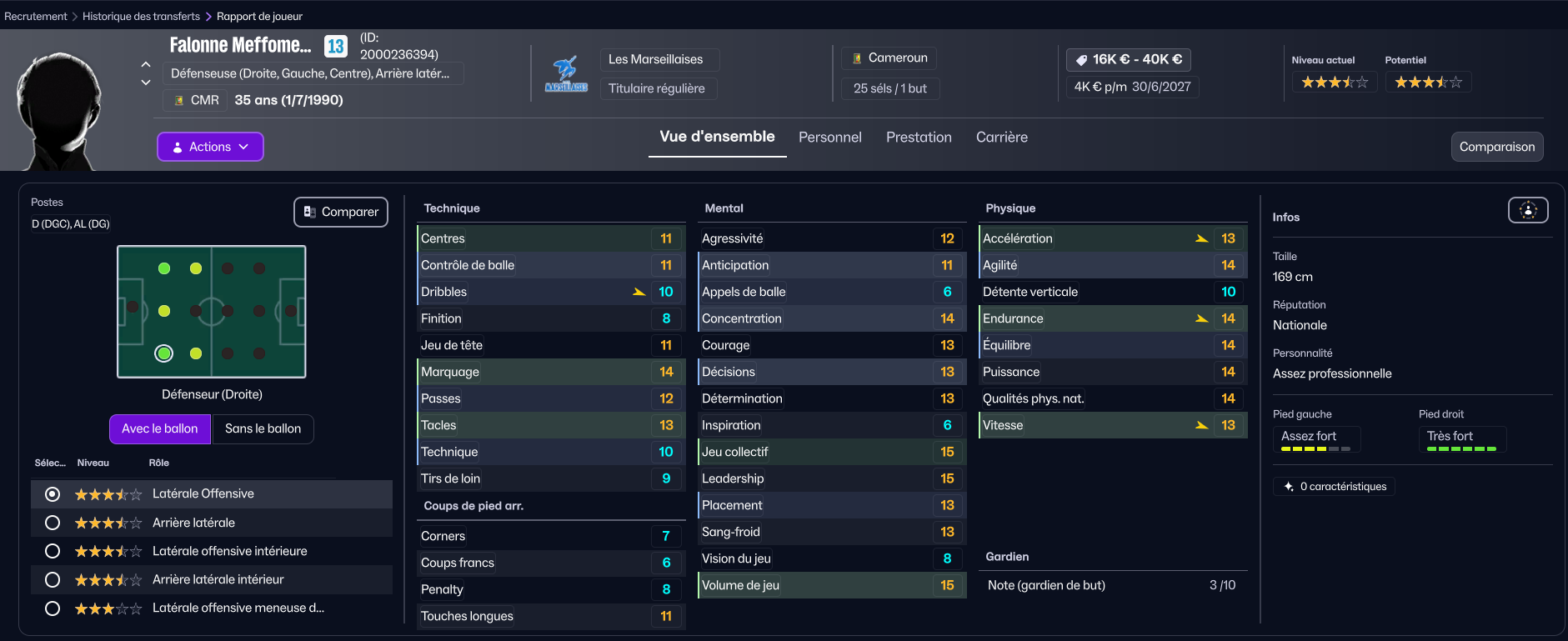This screenshot has height=641, width=1568.
Task: Select the Arrière latérale role radio button
Action: [53, 523]
